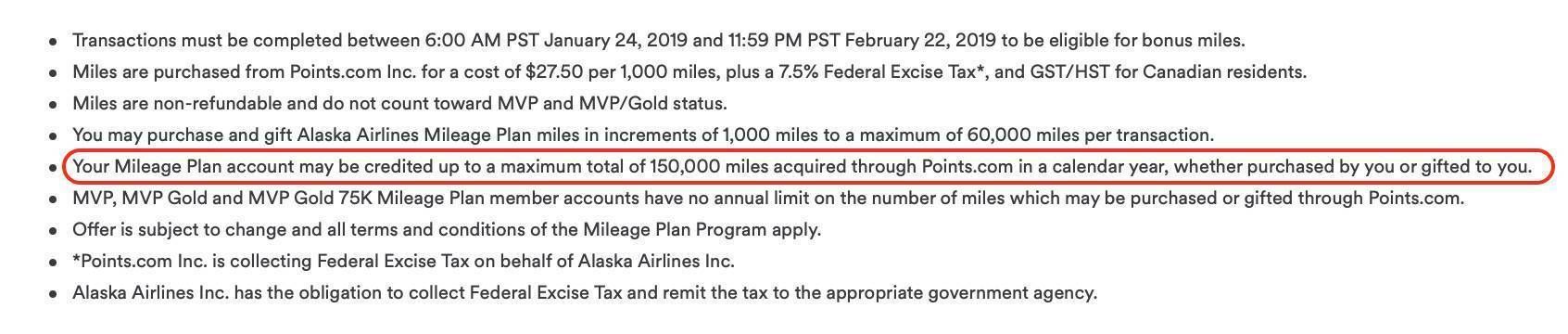
Task: Click the circled 150,000 miles limit sentence
Action: click(803, 167)
